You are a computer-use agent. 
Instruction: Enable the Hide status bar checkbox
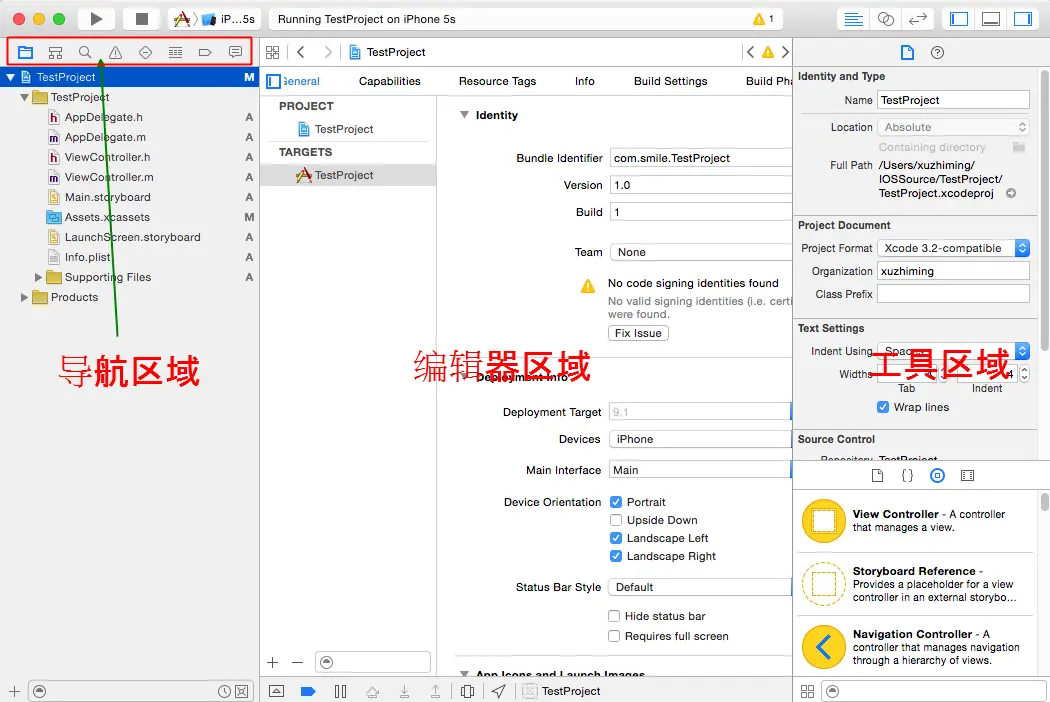(613, 616)
